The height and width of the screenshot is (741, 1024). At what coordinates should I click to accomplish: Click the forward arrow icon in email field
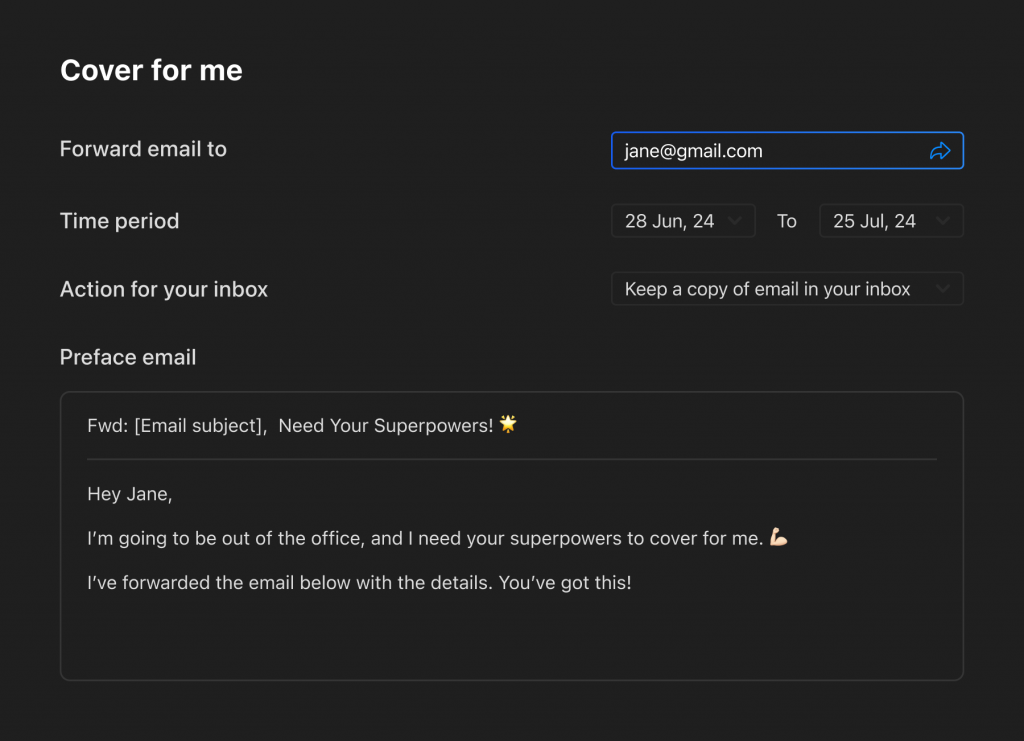point(940,151)
